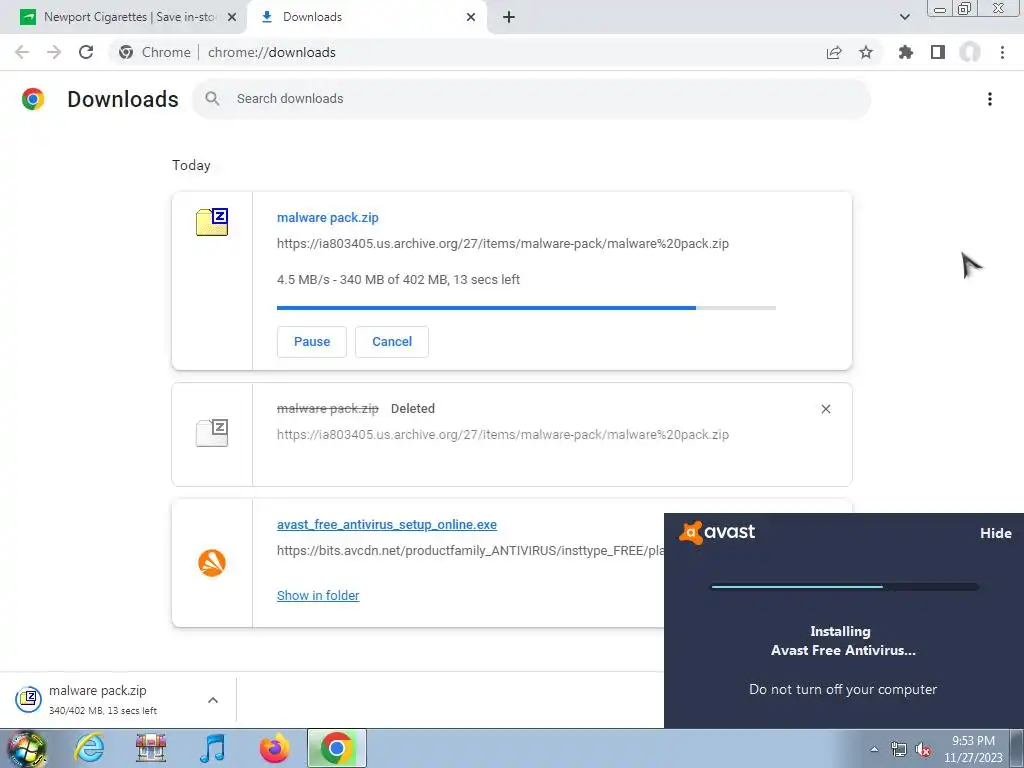This screenshot has width=1024, height=768.
Task: Open the WinRAR taskbar icon
Action: click(x=150, y=749)
